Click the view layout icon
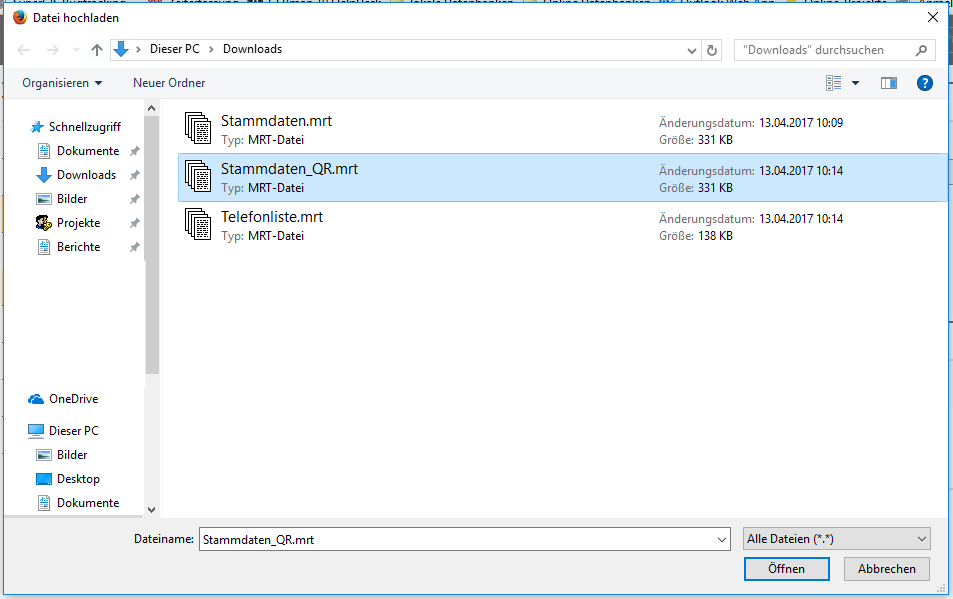 tap(834, 83)
